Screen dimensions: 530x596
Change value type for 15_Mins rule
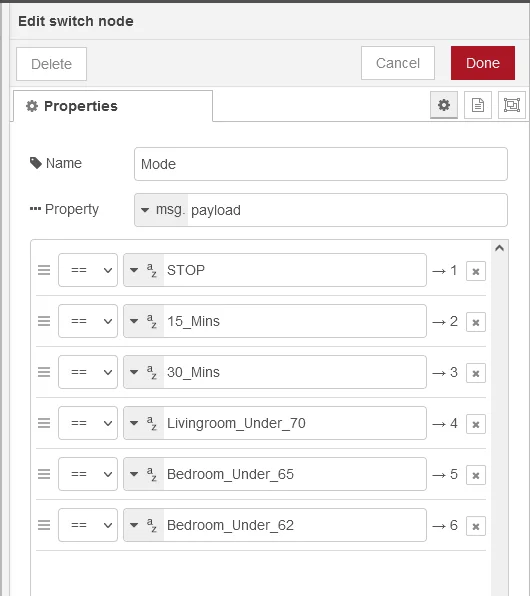pos(144,321)
